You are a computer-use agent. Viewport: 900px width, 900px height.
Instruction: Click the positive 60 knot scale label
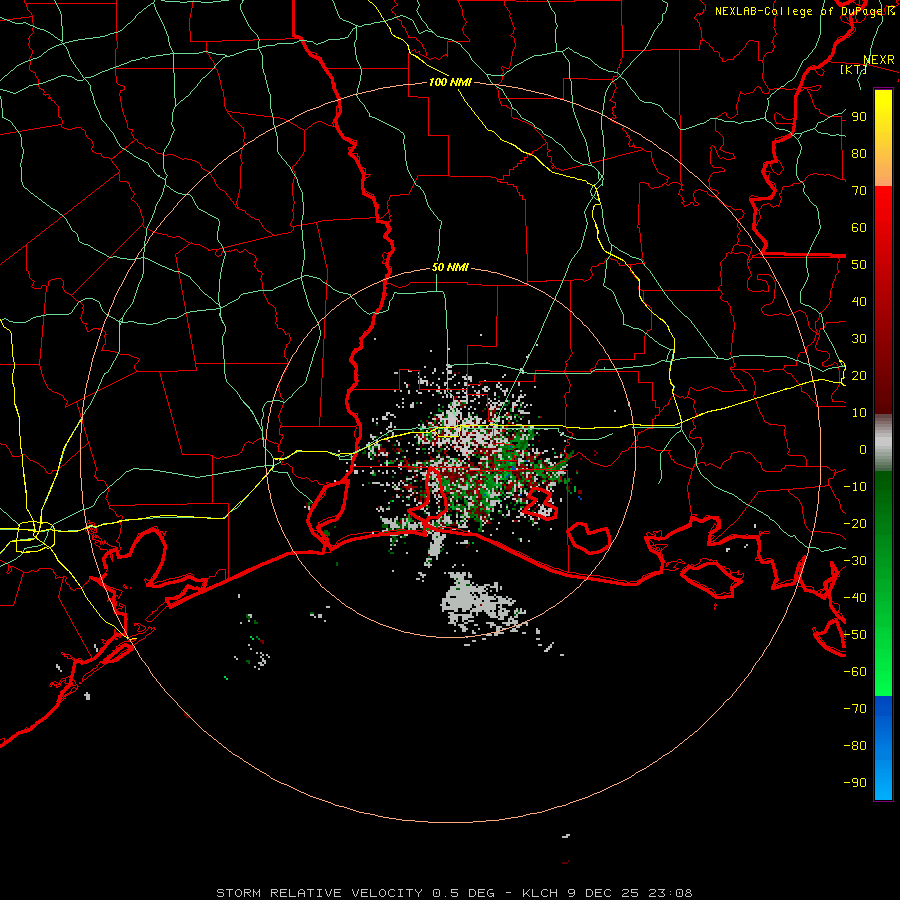[859, 228]
